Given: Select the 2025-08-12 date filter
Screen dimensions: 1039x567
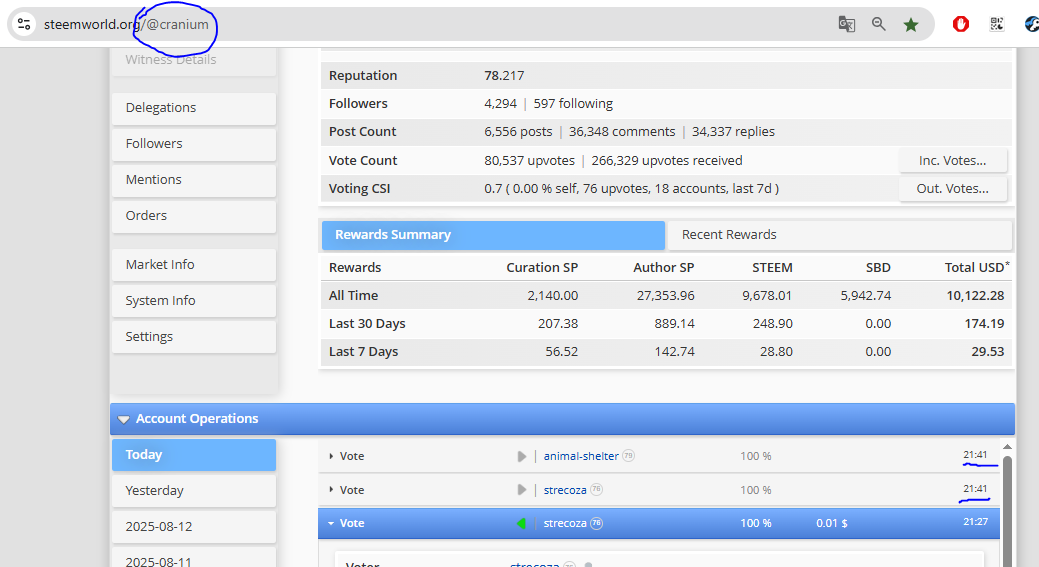Looking at the screenshot, I should (x=193, y=527).
